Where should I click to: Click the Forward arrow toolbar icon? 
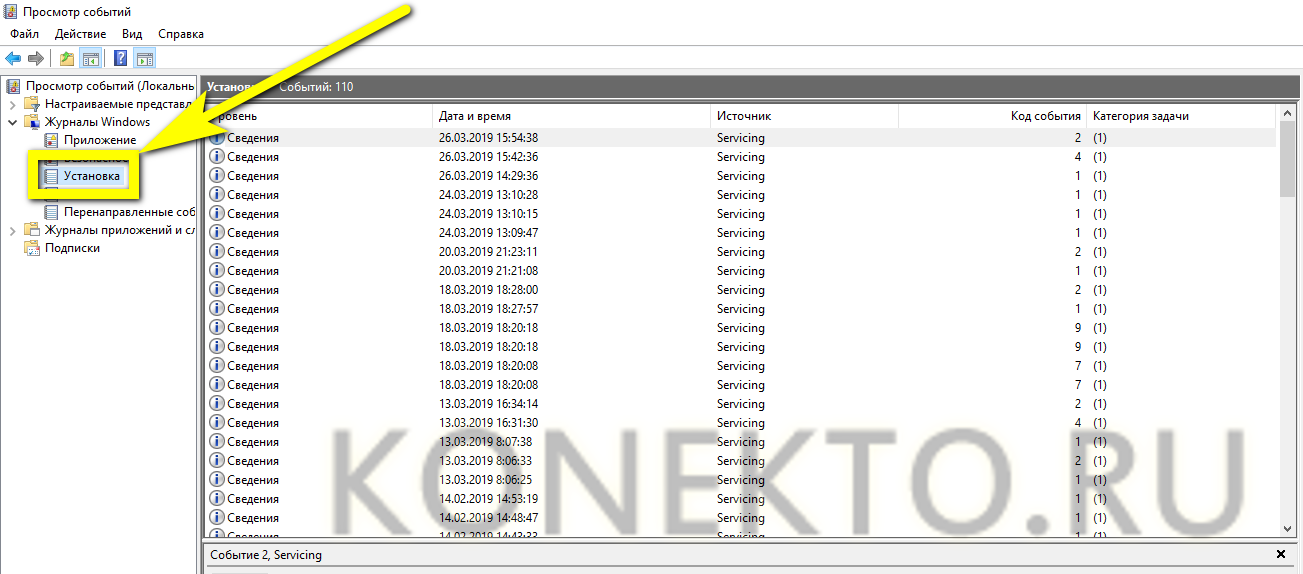pyautogui.click(x=36, y=59)
